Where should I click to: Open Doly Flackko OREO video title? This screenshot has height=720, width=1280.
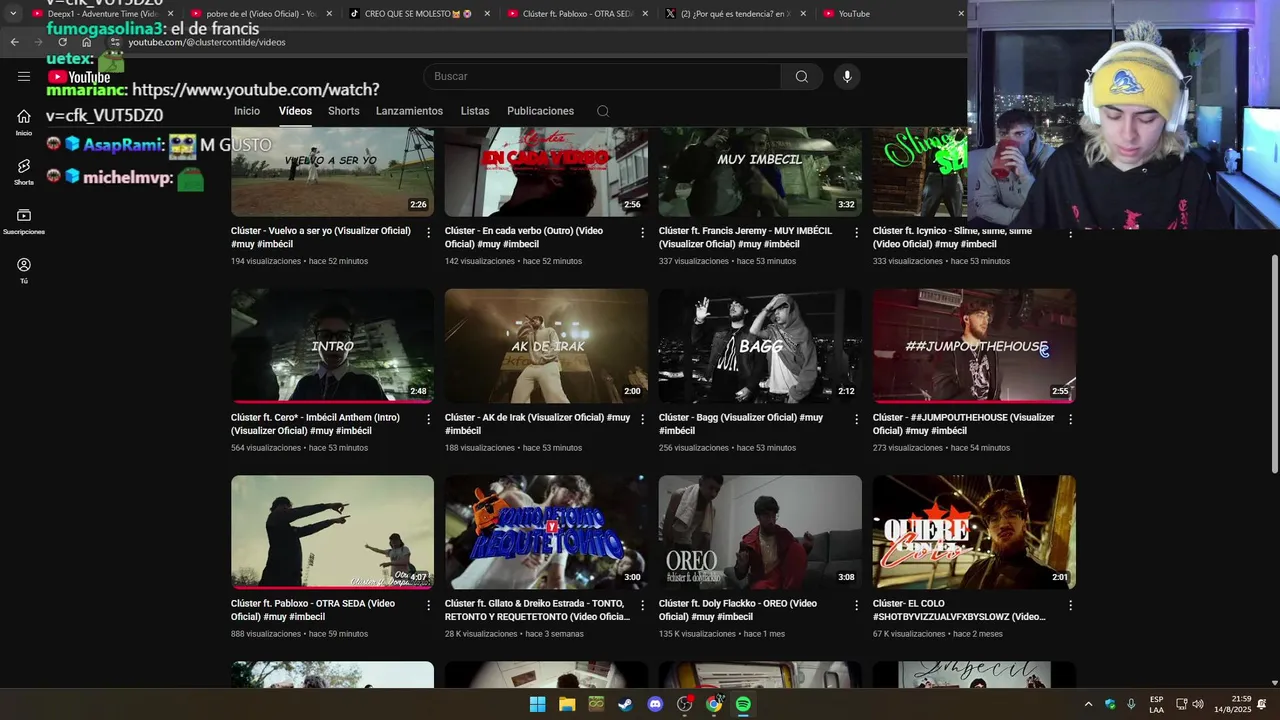tap(738, 610)
